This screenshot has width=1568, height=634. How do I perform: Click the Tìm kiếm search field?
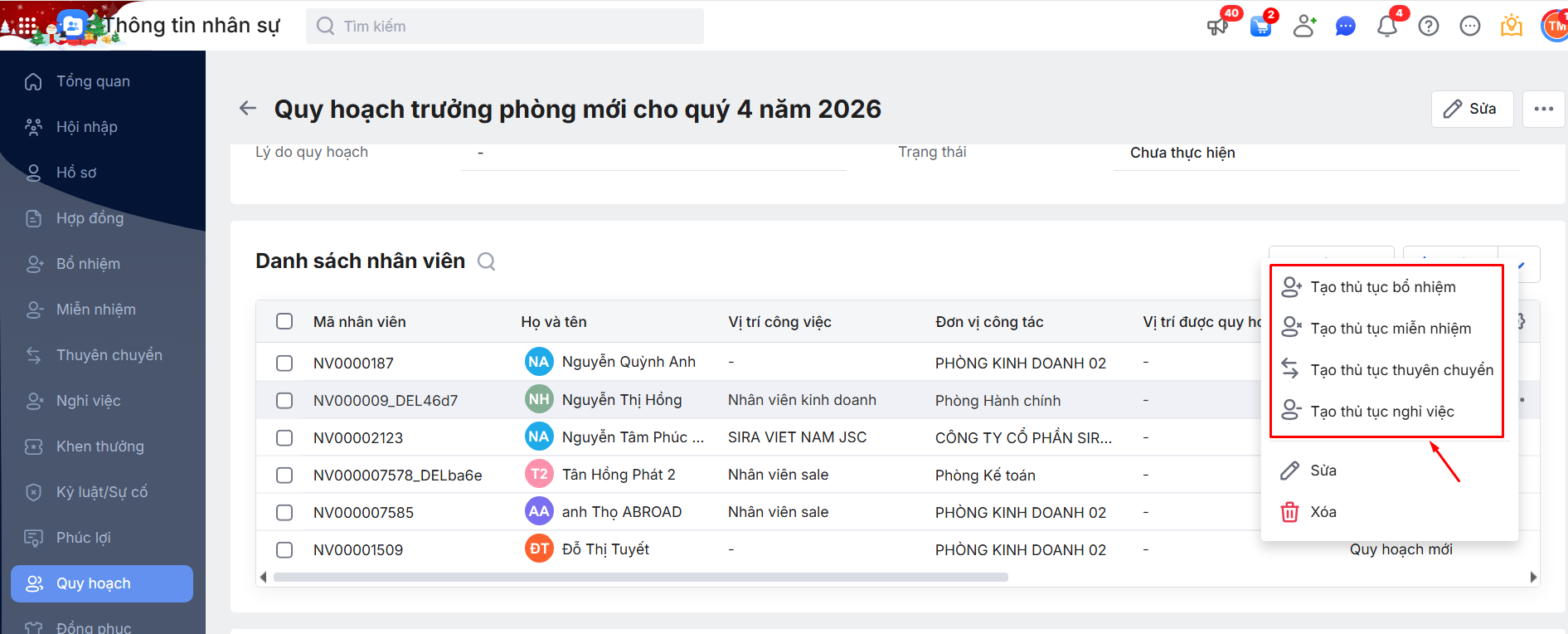505,27
